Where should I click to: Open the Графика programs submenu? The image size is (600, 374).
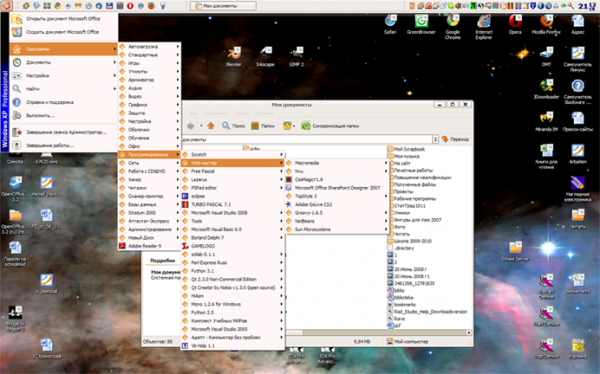point(149,105)
